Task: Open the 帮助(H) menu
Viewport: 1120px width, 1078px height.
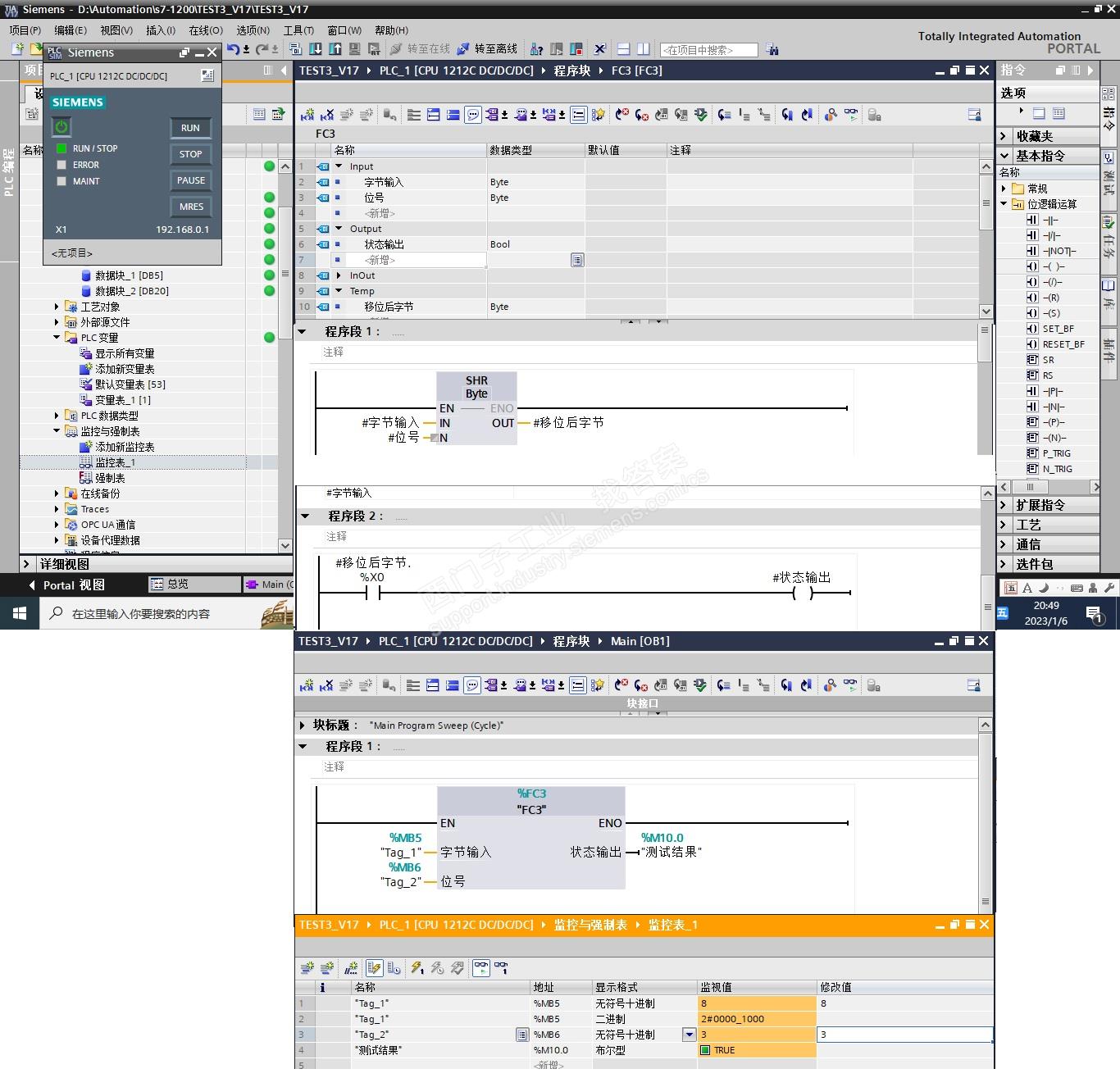Action: [392, 30]
